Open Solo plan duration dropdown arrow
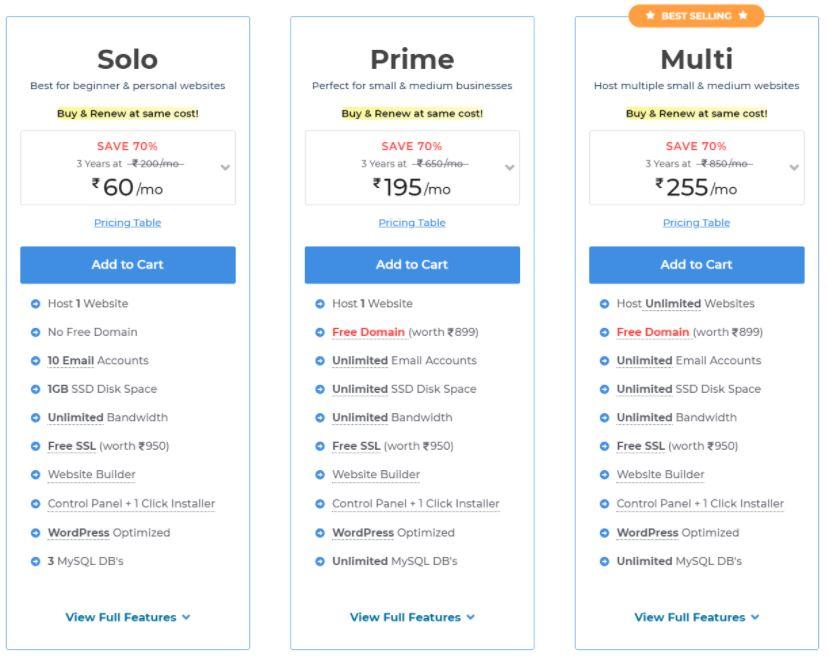Screen dimensions: 827x658 (225, 168)
